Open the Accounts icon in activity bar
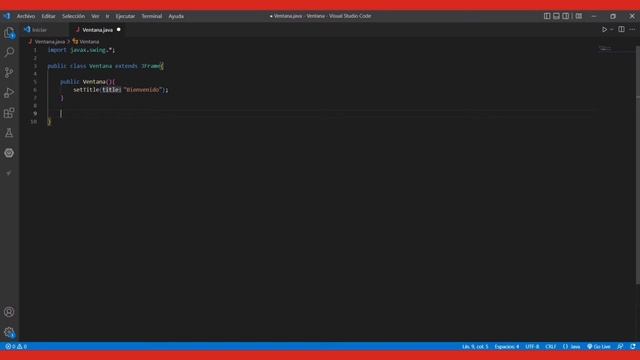The height and width of the screenshot is (360, 640). tap(9, 312)
